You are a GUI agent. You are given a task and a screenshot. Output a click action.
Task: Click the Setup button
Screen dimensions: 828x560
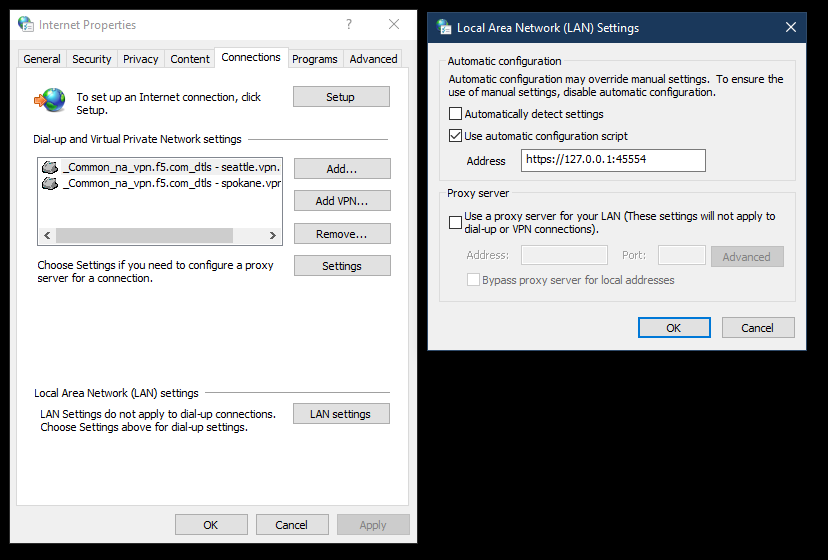341,97
